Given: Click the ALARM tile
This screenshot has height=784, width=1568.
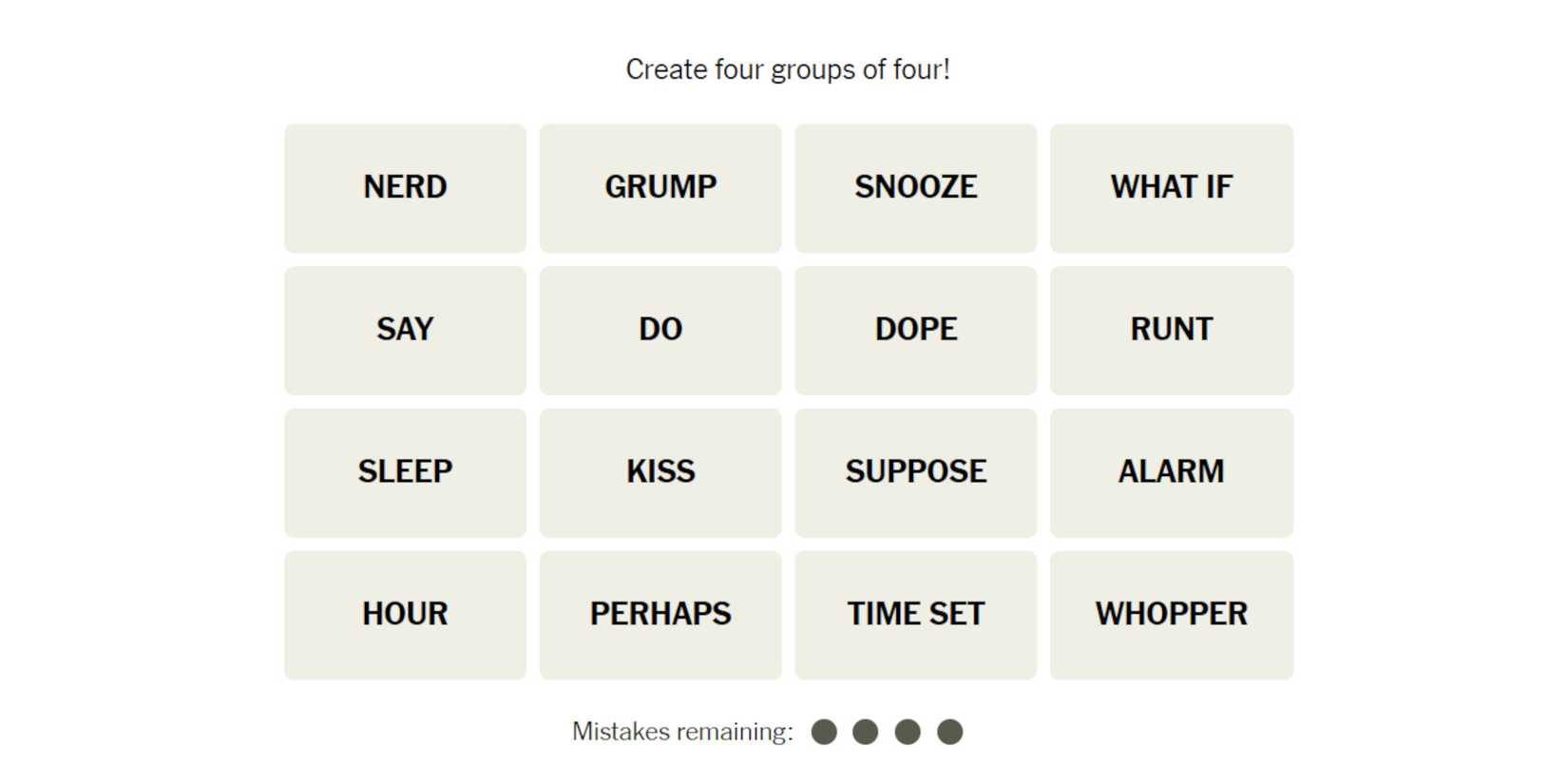Looking at the screenshot, I should coord(1171,472).
